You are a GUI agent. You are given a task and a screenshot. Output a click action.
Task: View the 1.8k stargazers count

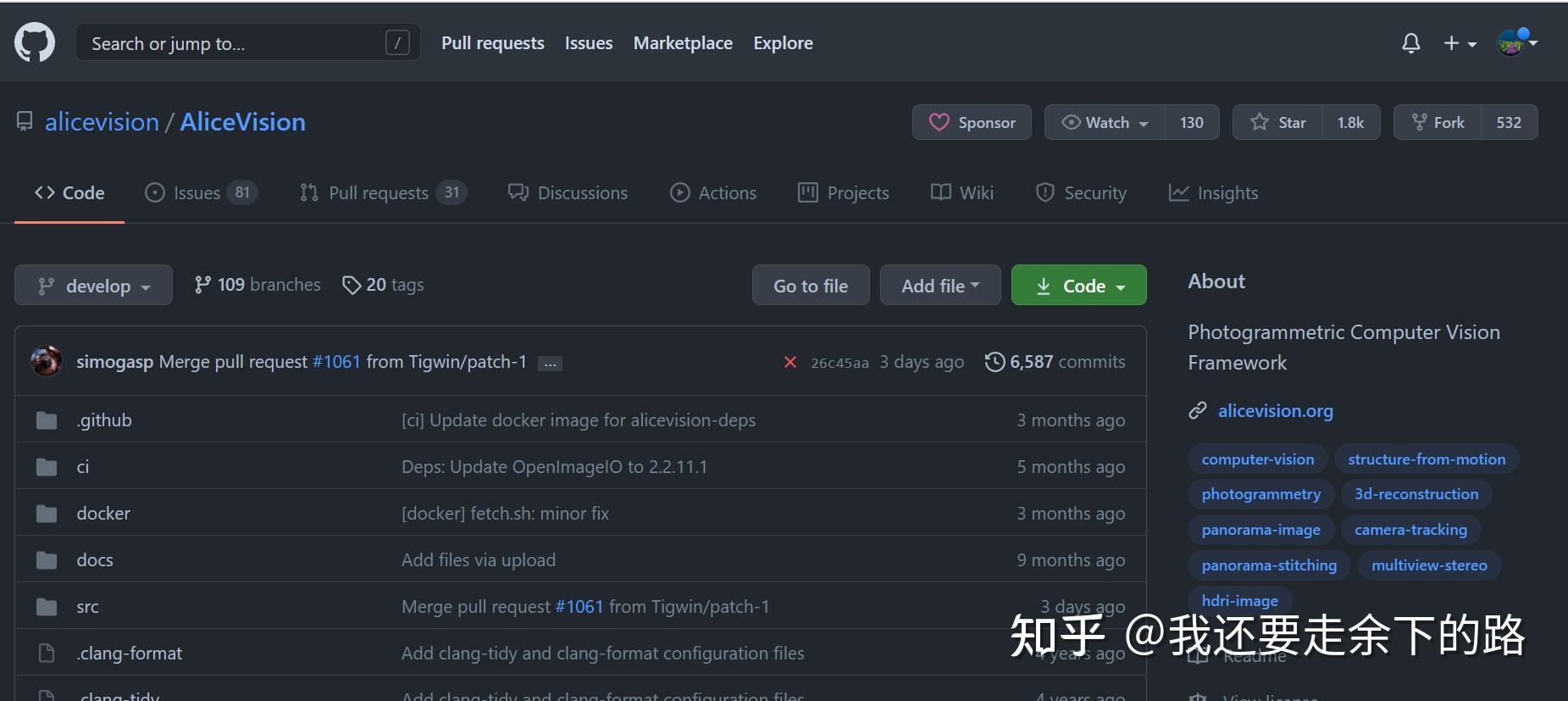tap(1351, 122)
